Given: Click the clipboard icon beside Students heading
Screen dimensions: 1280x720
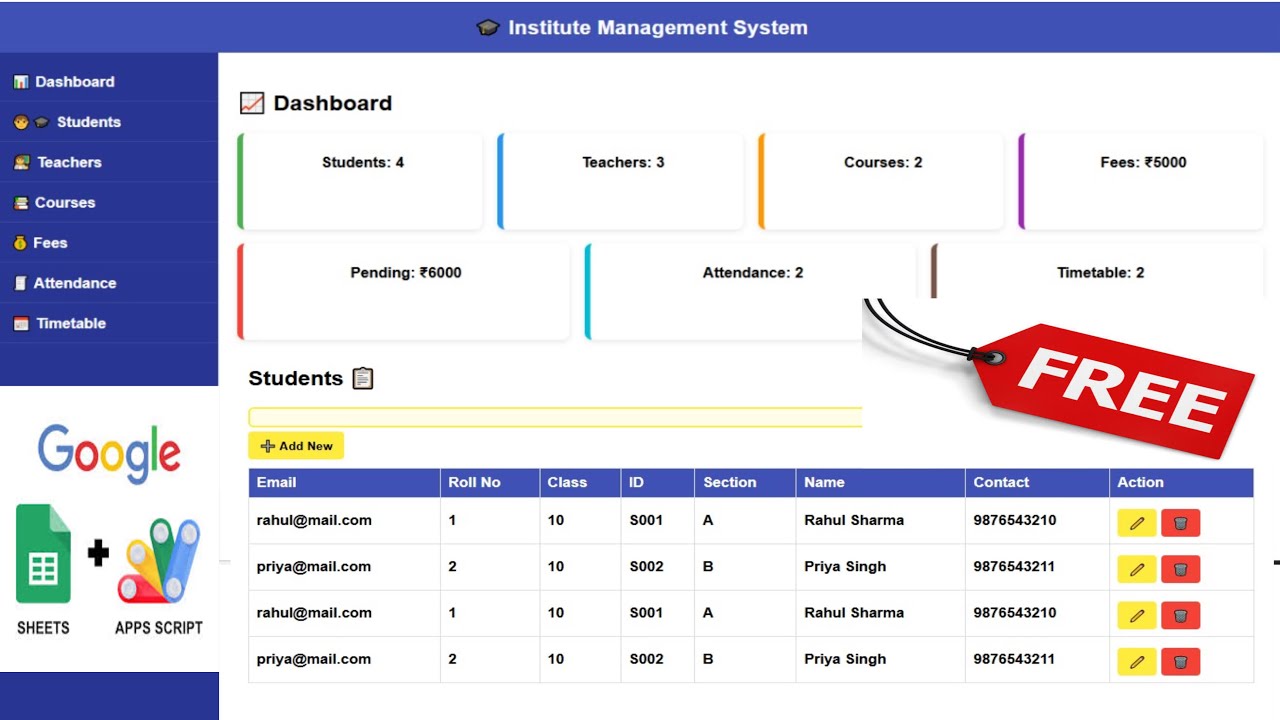Looking at the screenshot, I should (x=363, y=378).
